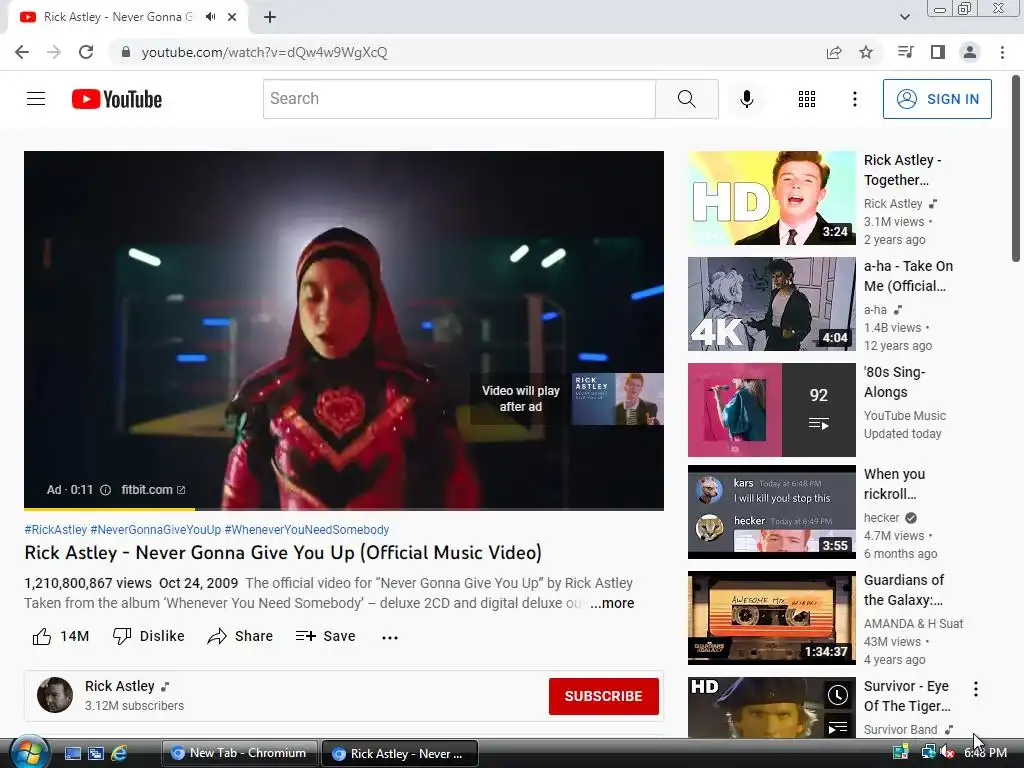The width and height of the screenshot is (1024, 768).
Task: Toggle browser side panel icon
Action: click(937, 52)
